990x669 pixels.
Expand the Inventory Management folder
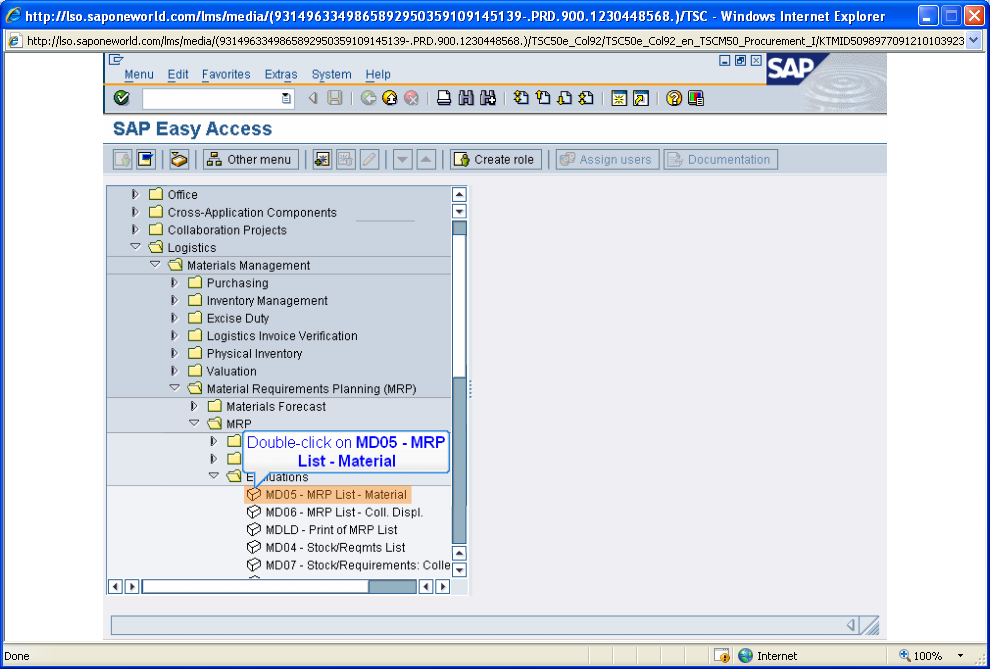click(175, 300)
